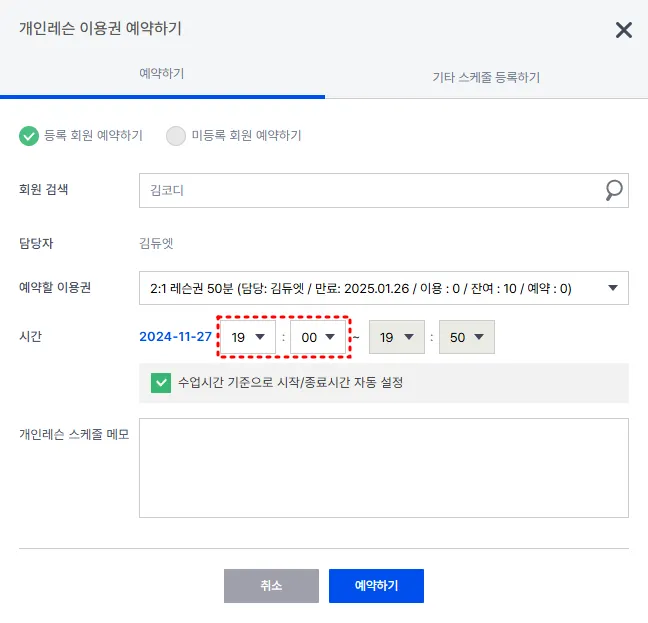The width and height of the screenshot is (648, 623).
Task: Click the 개인레슨 이용권 예약하기 dialog title
Action: click(x=100, y=28)
